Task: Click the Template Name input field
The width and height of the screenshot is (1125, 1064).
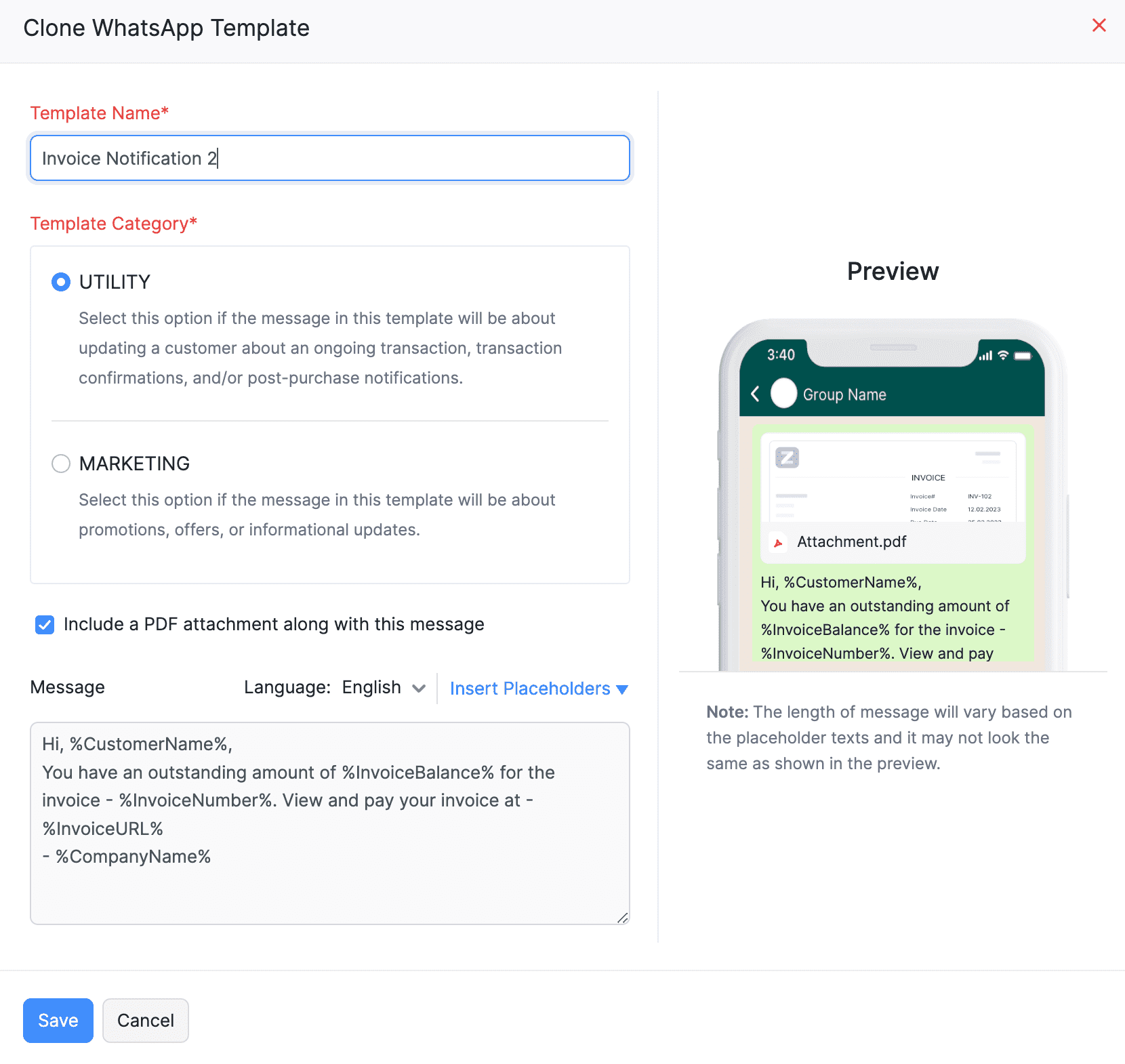Action: click(330, 158)
